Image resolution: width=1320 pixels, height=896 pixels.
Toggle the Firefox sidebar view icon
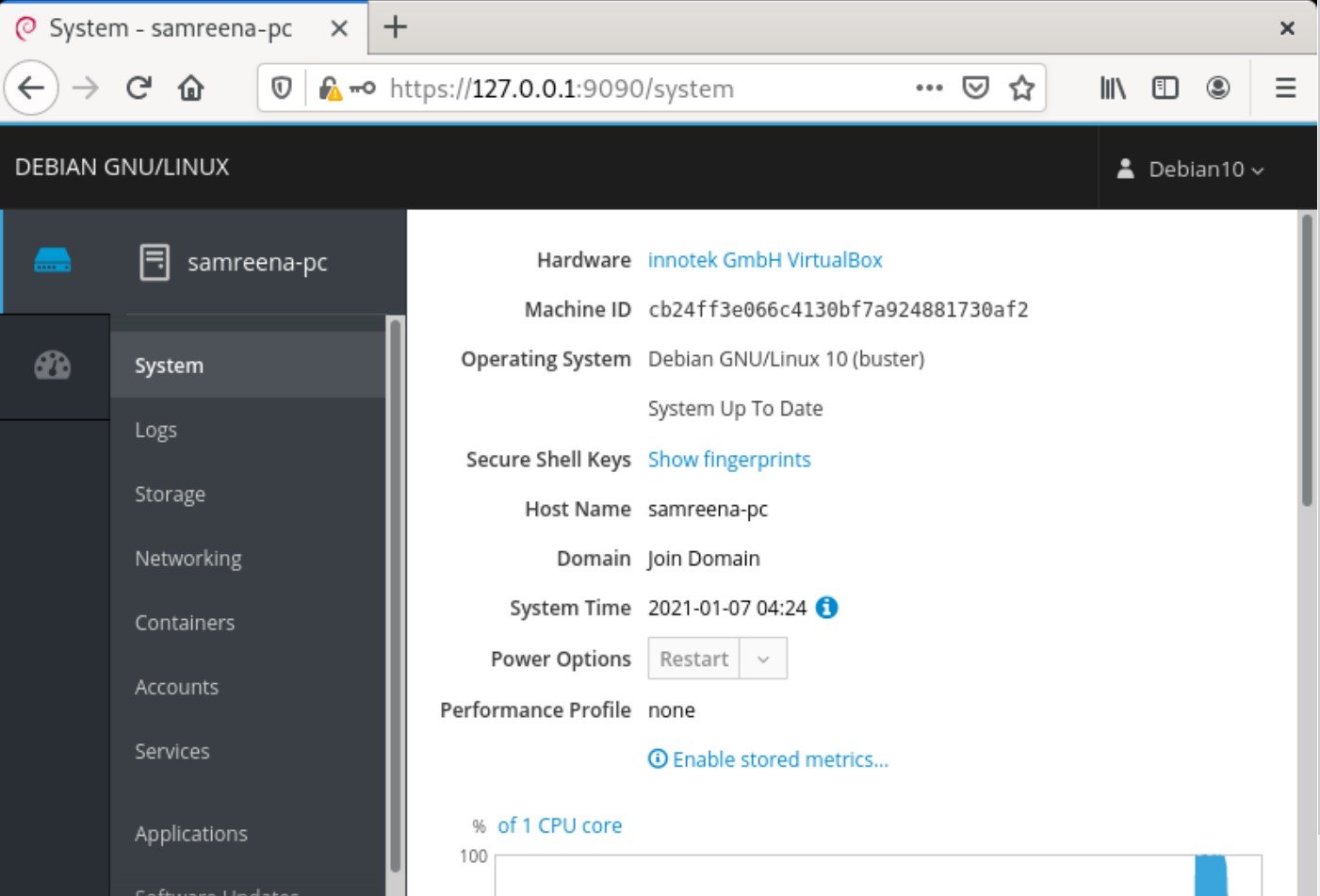[1165, 89]
